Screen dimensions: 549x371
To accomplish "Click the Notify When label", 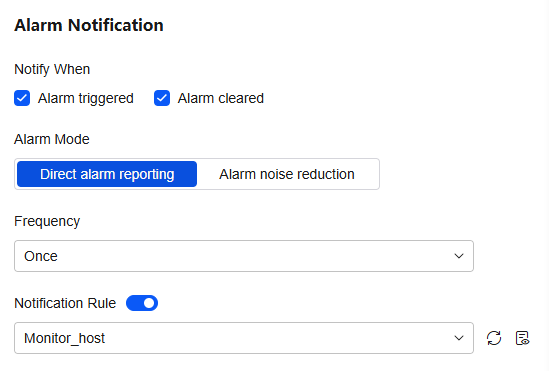I will pyautogui.click(x=52, y=69).
